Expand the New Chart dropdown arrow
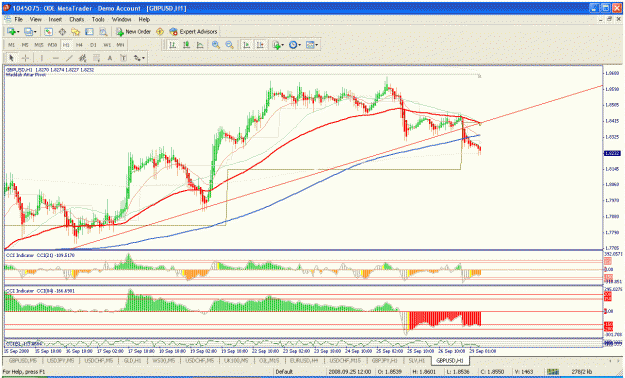The width and height of the screenshot is (625, 378). (x=18, y=32)
